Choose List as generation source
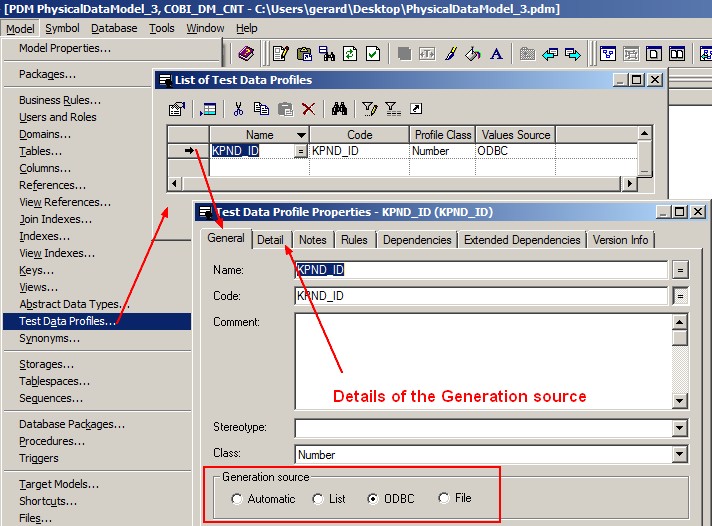The height and width of the screenshot is (526, 712). click(318, 499)
